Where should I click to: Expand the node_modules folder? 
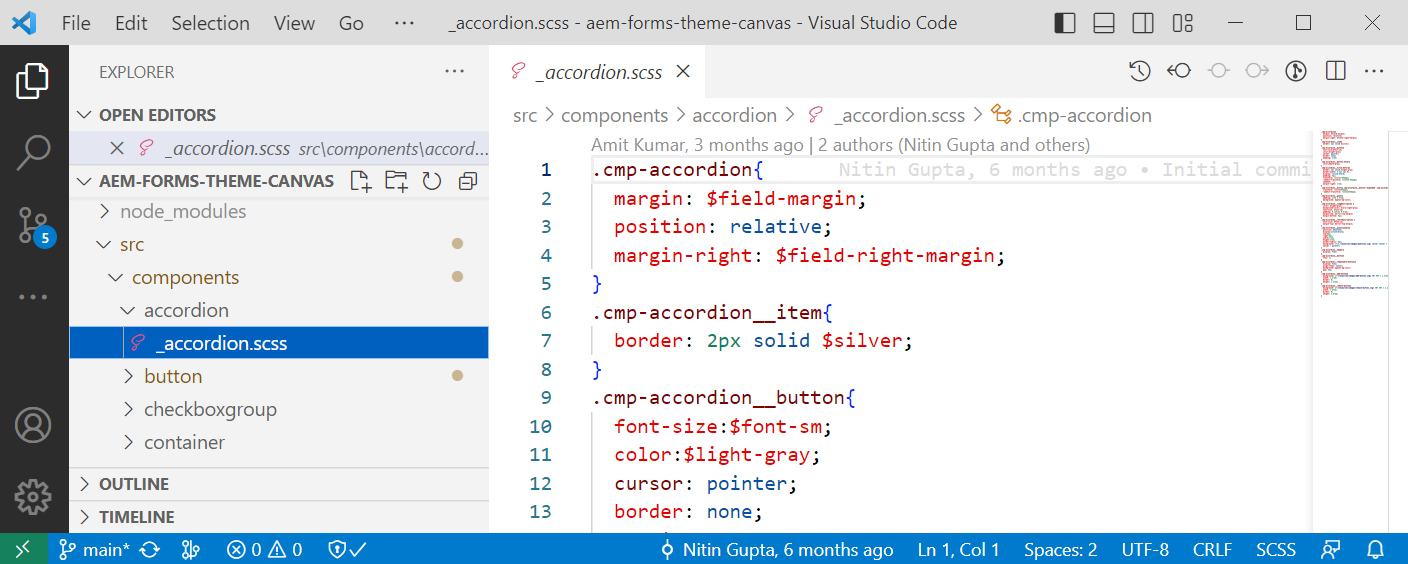182,212
